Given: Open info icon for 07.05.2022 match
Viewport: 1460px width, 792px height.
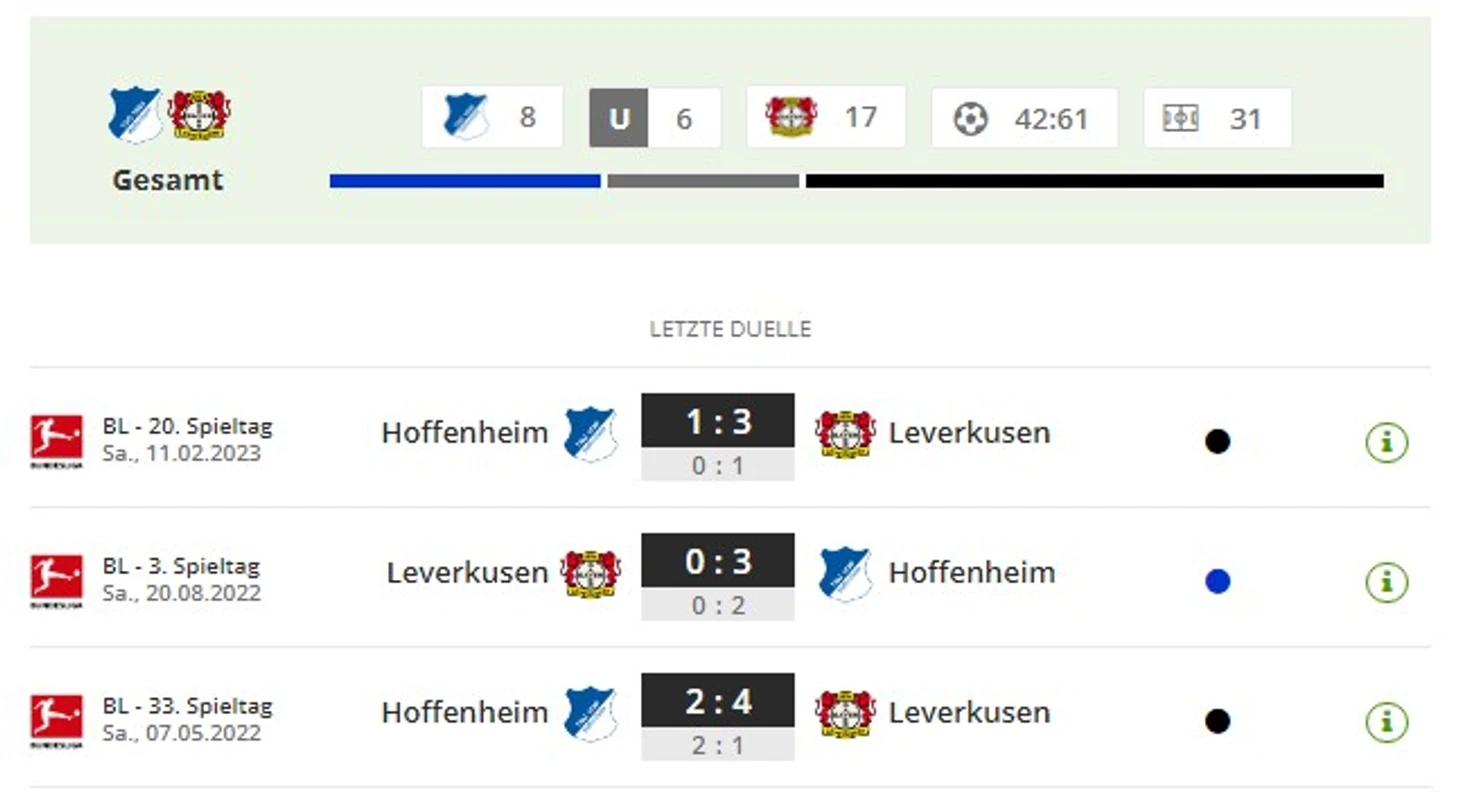Looking at the screenshot, I should pyautogui.click(x=1386, y=721).
